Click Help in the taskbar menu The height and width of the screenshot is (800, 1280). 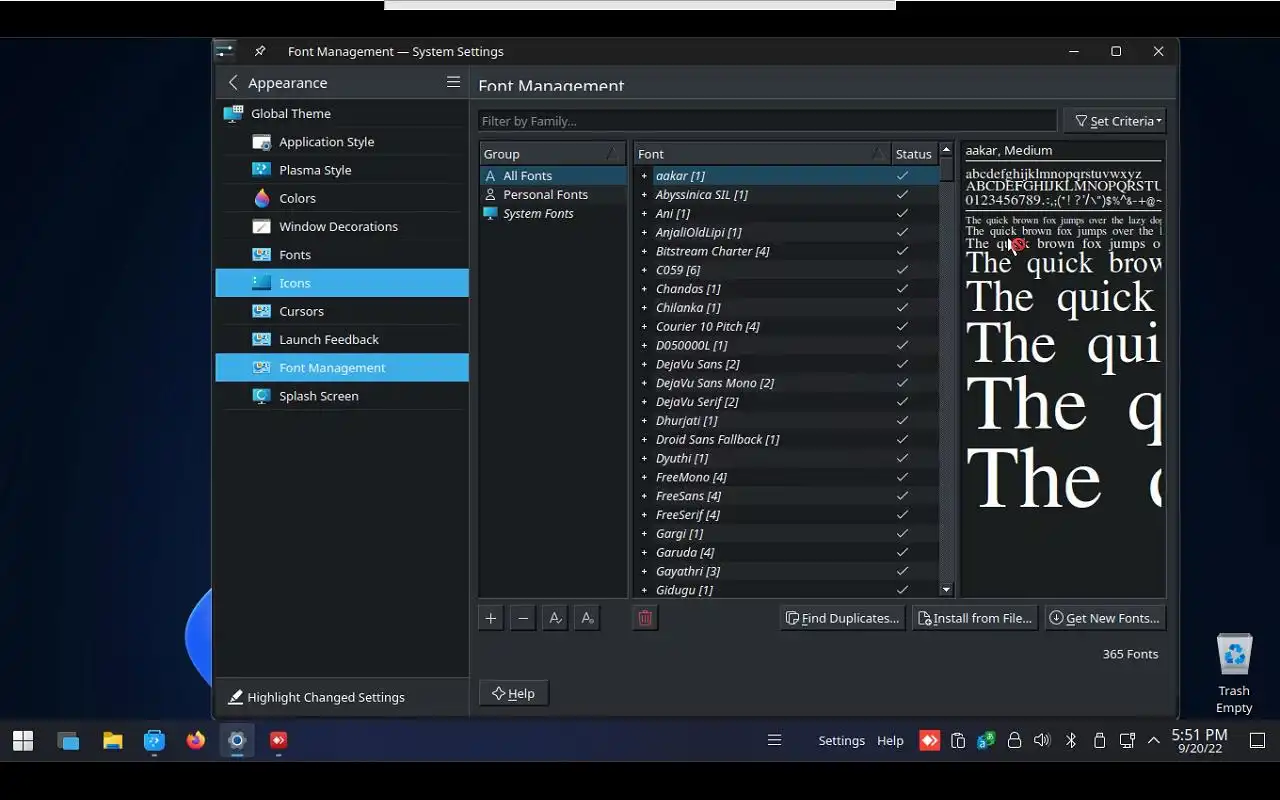click(890, 741)
